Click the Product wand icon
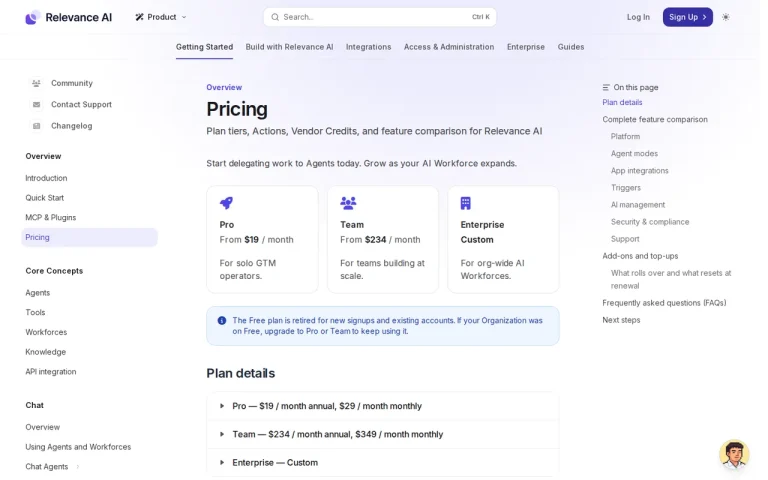 point(140,17)
